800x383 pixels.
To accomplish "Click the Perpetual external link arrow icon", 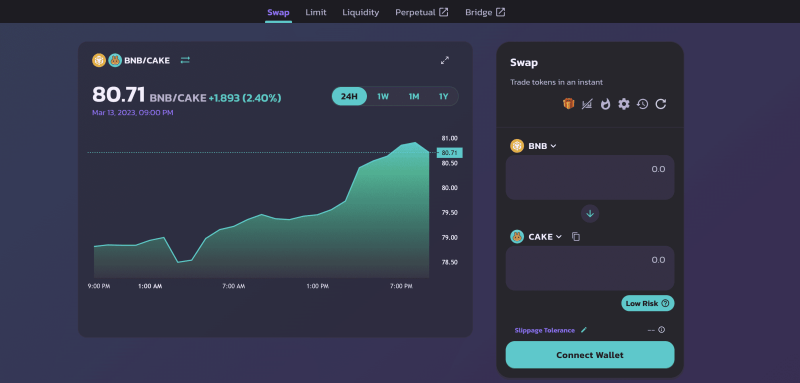I will point(444,12).
